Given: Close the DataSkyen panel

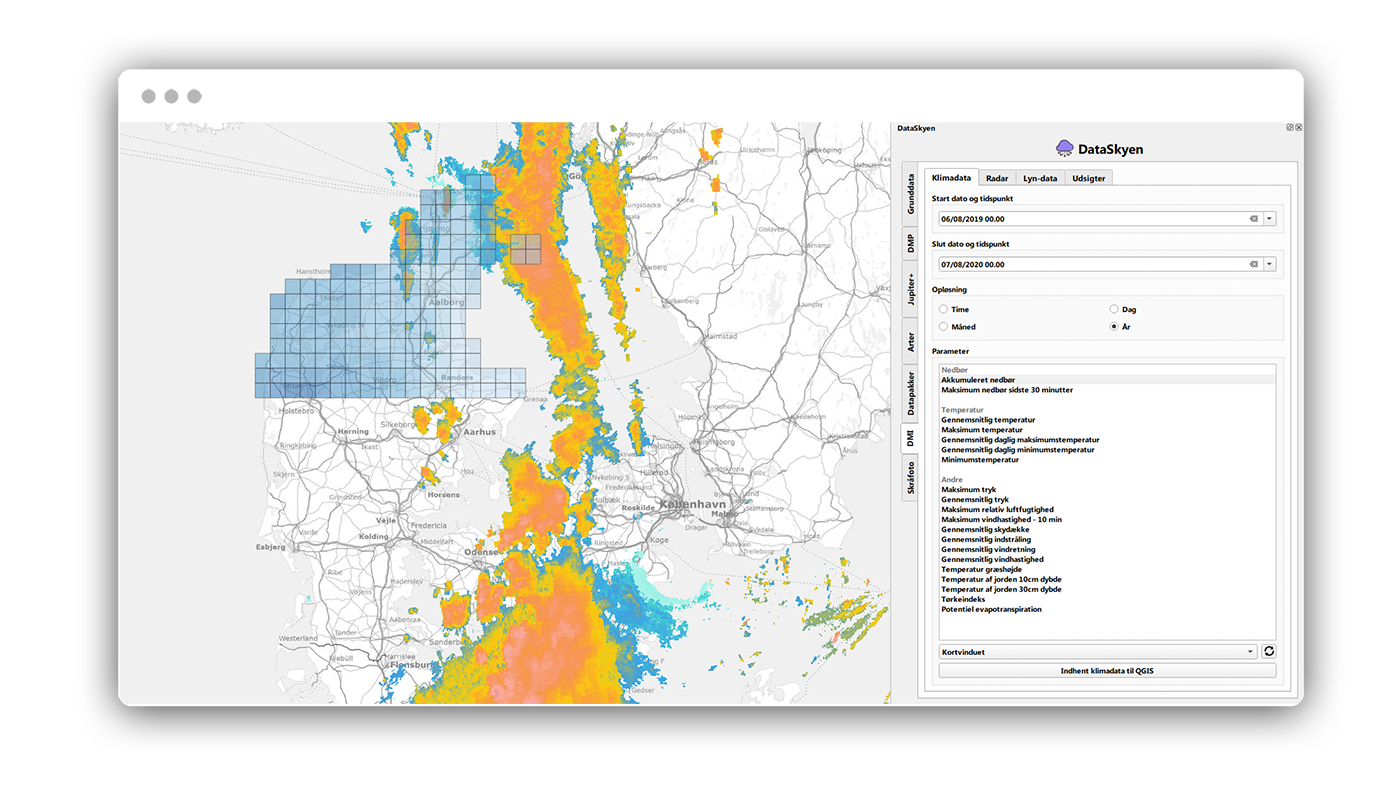Looking at the screenshot, I should click(x=1298, y=128).
